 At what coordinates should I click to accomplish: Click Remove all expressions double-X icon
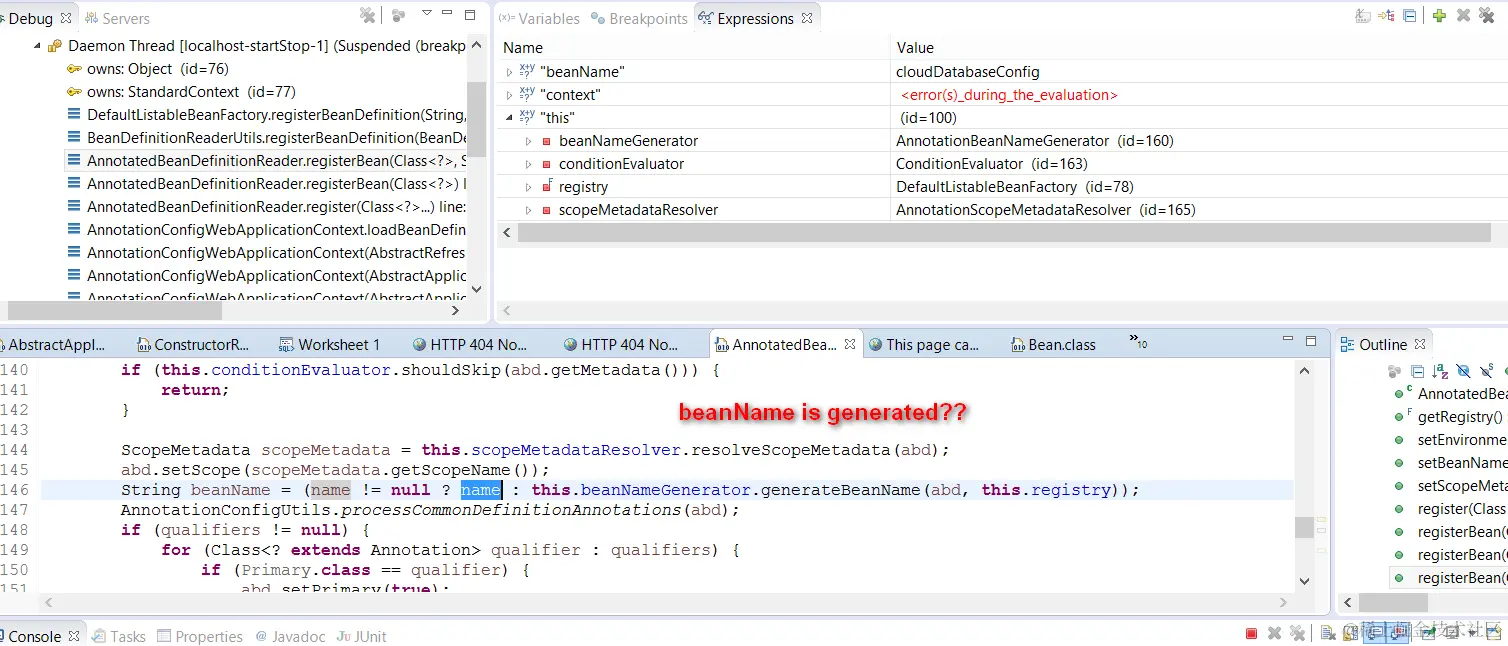(1487, 16)
